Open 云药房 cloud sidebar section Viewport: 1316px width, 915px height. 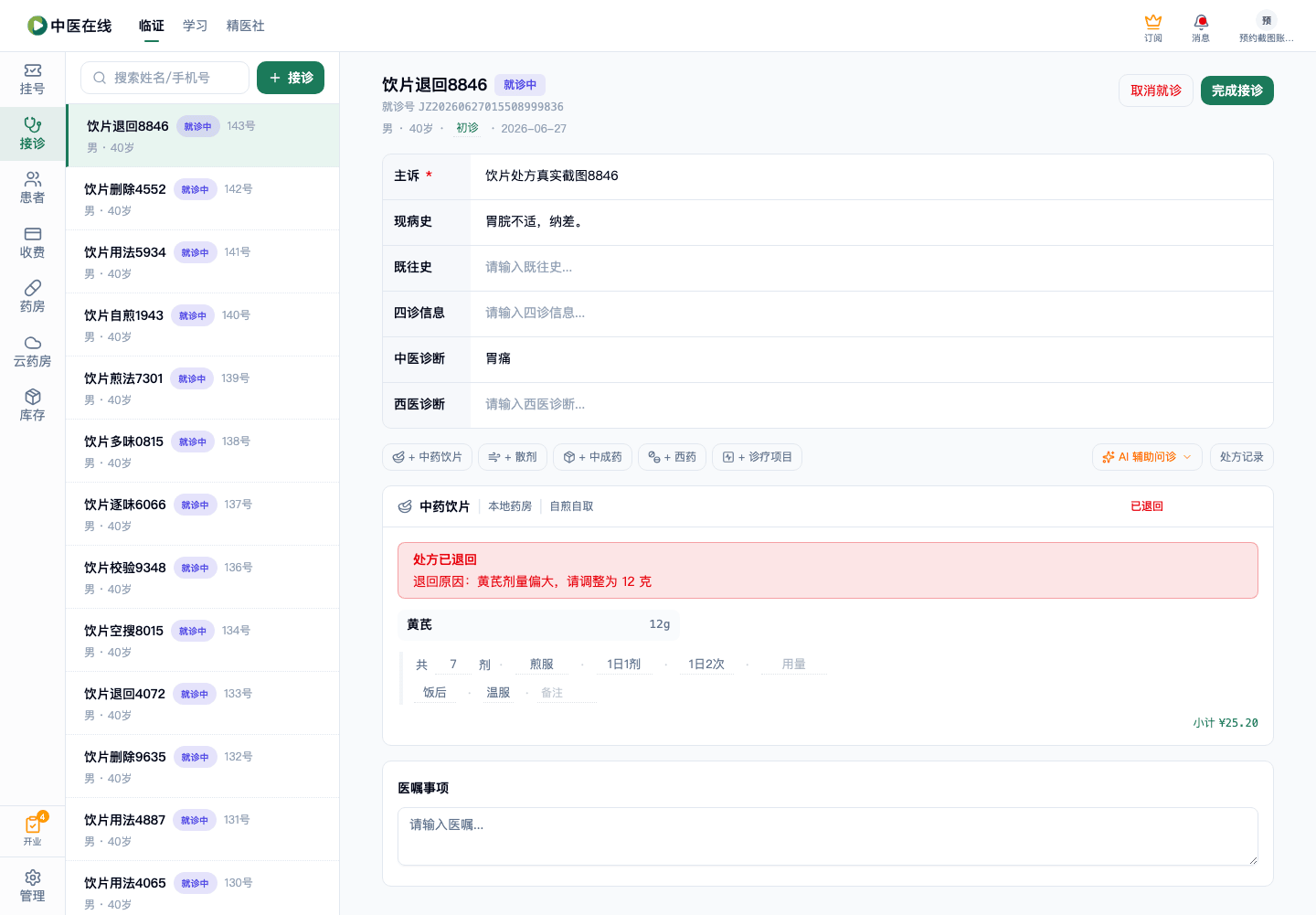pos(33,352)
